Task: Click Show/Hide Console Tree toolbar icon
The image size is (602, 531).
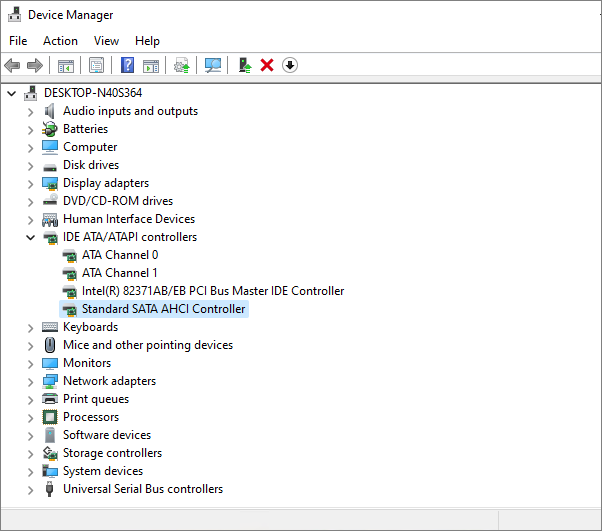Action: coord(66,65)
